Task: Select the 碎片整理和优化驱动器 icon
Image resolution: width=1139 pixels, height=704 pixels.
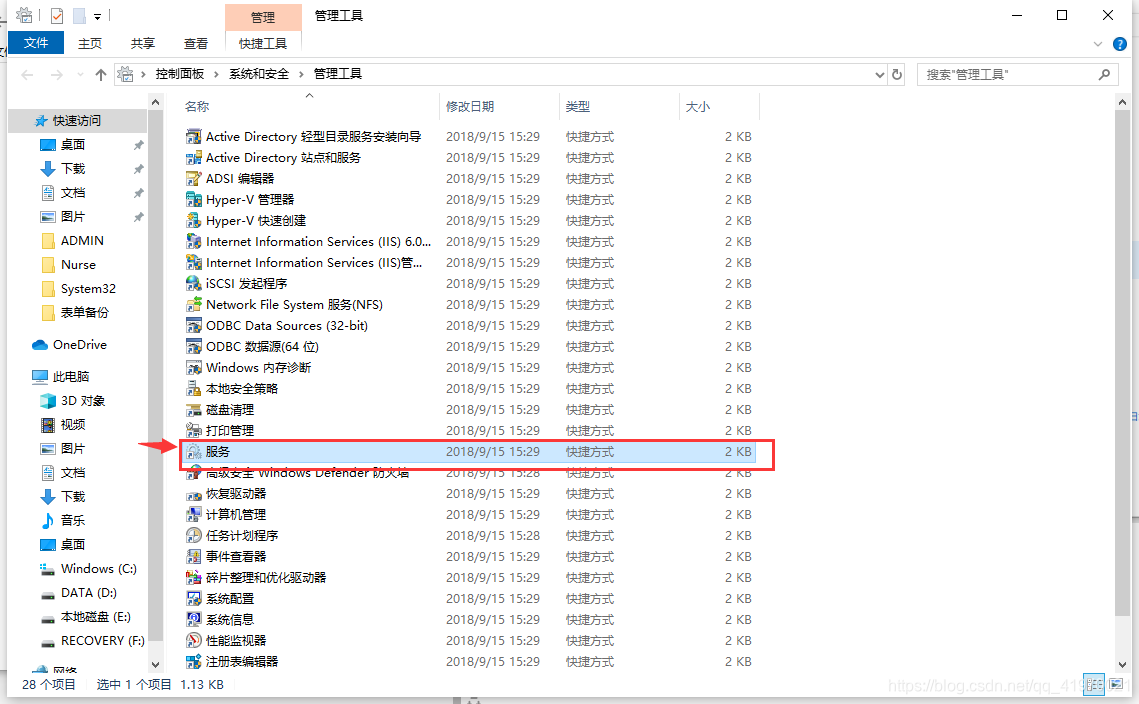Action: tap(193, 578)
